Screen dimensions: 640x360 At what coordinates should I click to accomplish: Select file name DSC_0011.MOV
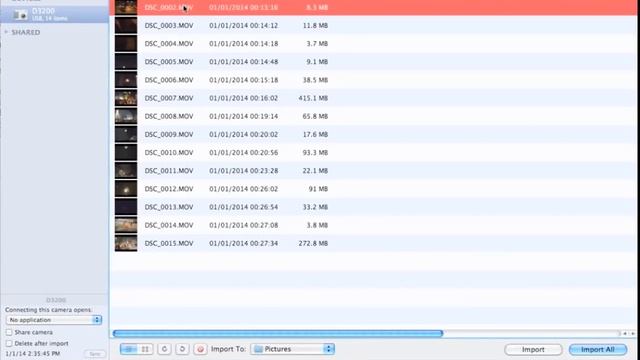click(169, 171)
